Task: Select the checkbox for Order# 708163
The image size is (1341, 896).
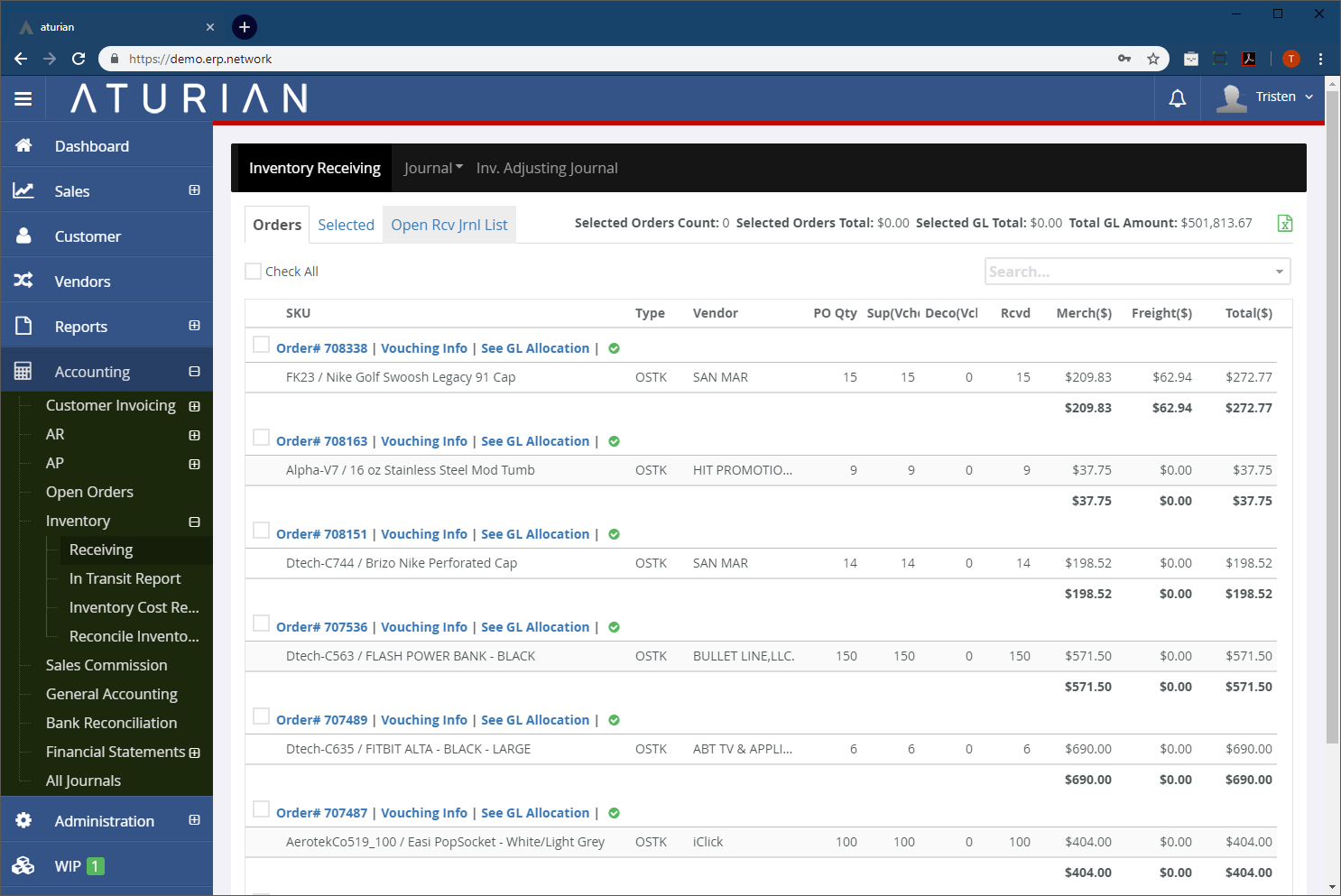Action: (261, 438)
